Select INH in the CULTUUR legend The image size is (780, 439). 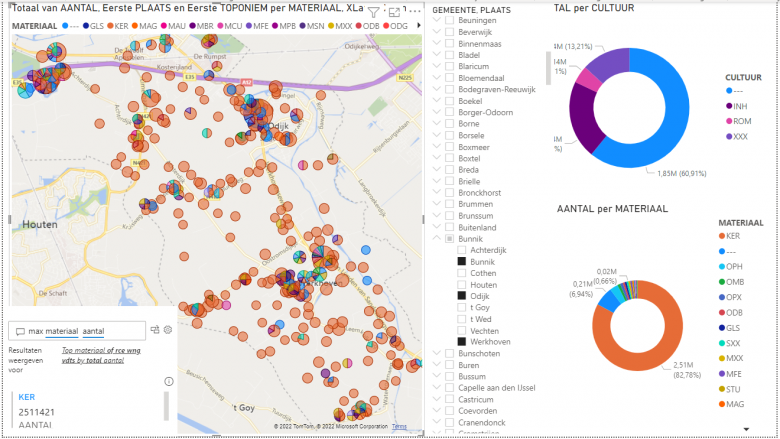coord(740,106)
